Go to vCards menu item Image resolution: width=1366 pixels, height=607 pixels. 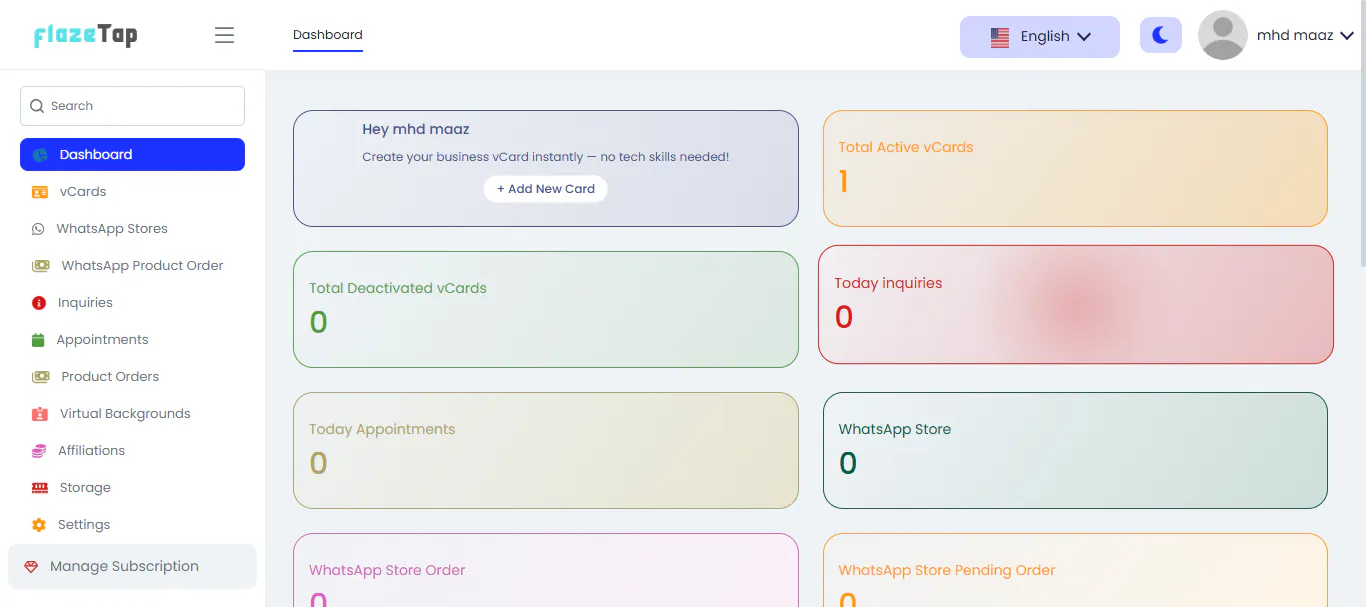pyautogui.click(x=132, y=192)
